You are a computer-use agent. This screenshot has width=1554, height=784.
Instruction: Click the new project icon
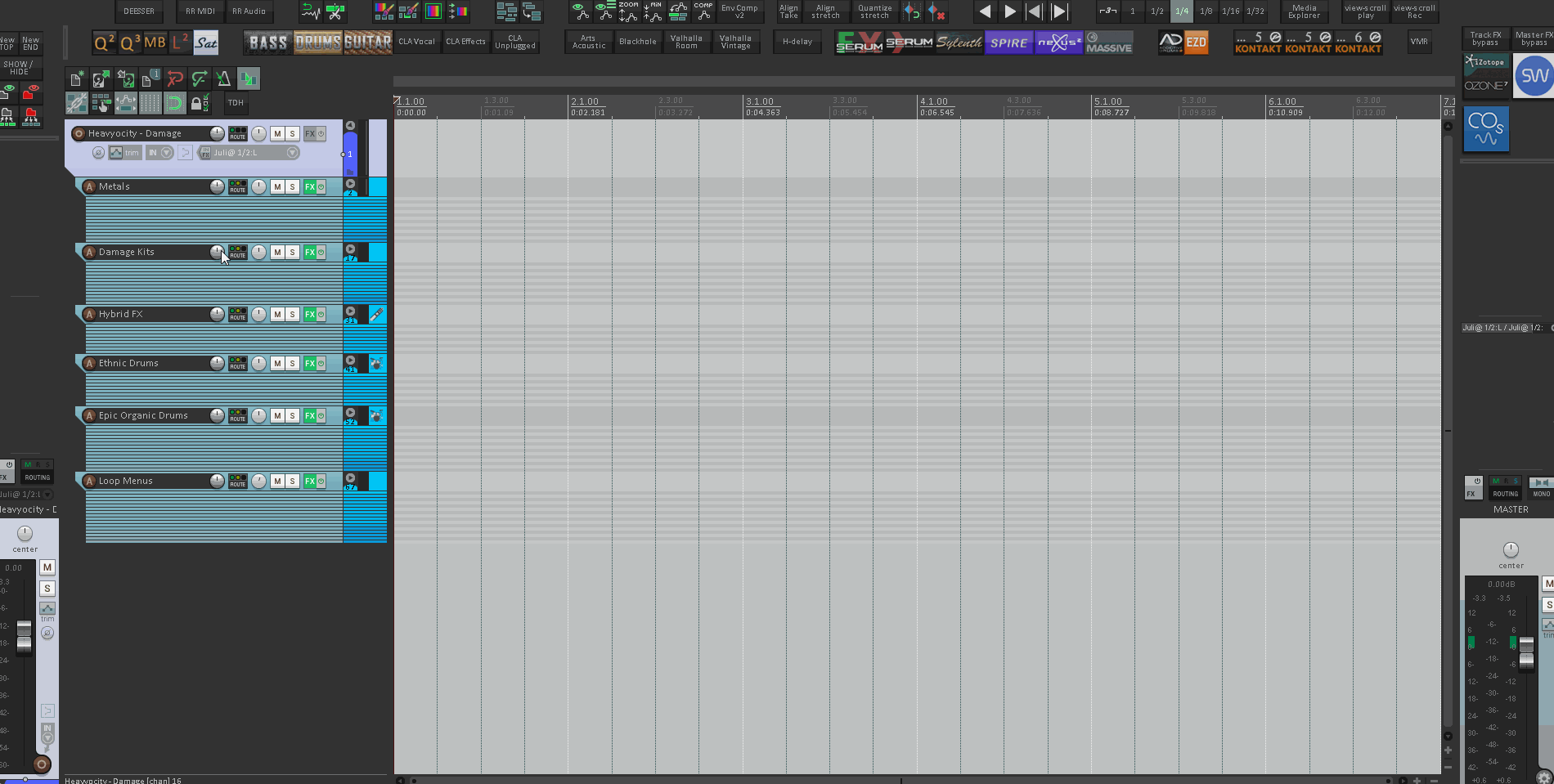point(76,78)
